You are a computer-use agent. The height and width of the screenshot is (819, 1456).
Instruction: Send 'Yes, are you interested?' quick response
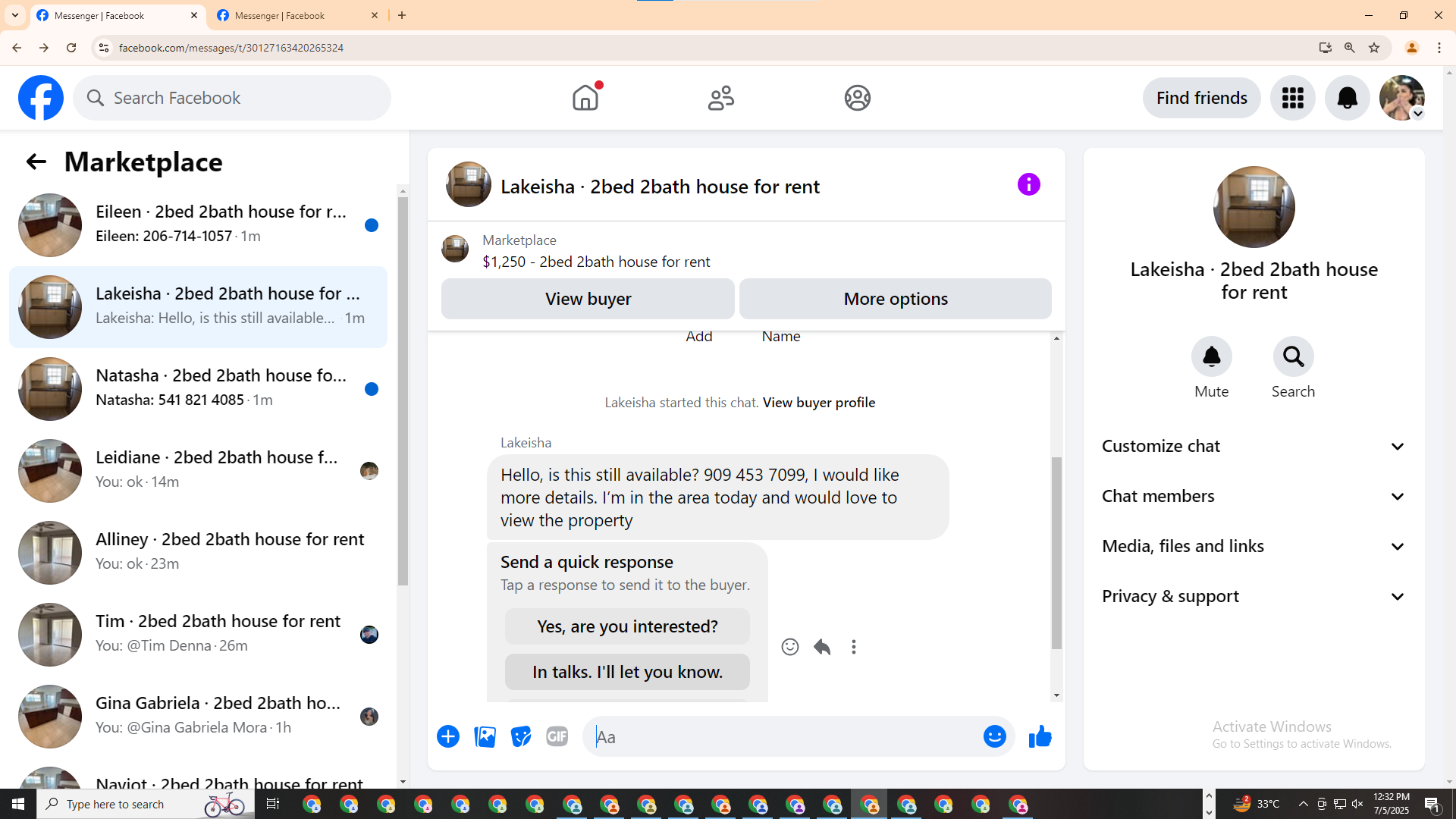point(627,626)
